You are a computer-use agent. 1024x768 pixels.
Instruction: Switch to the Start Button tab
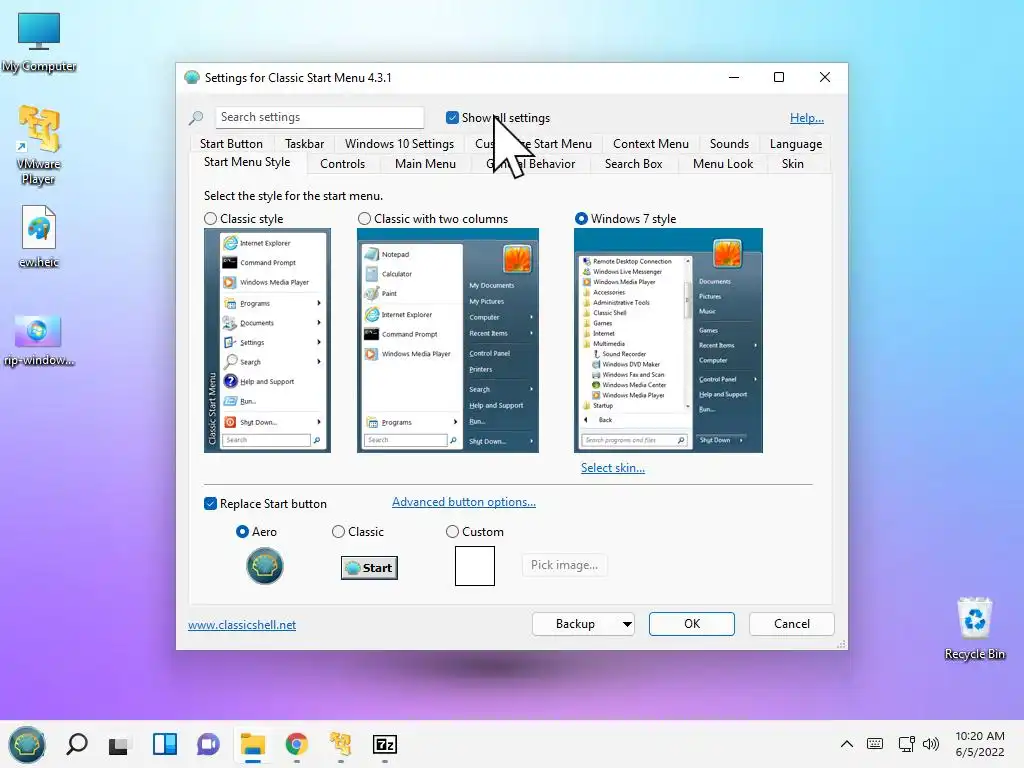[x=231, y=144]
